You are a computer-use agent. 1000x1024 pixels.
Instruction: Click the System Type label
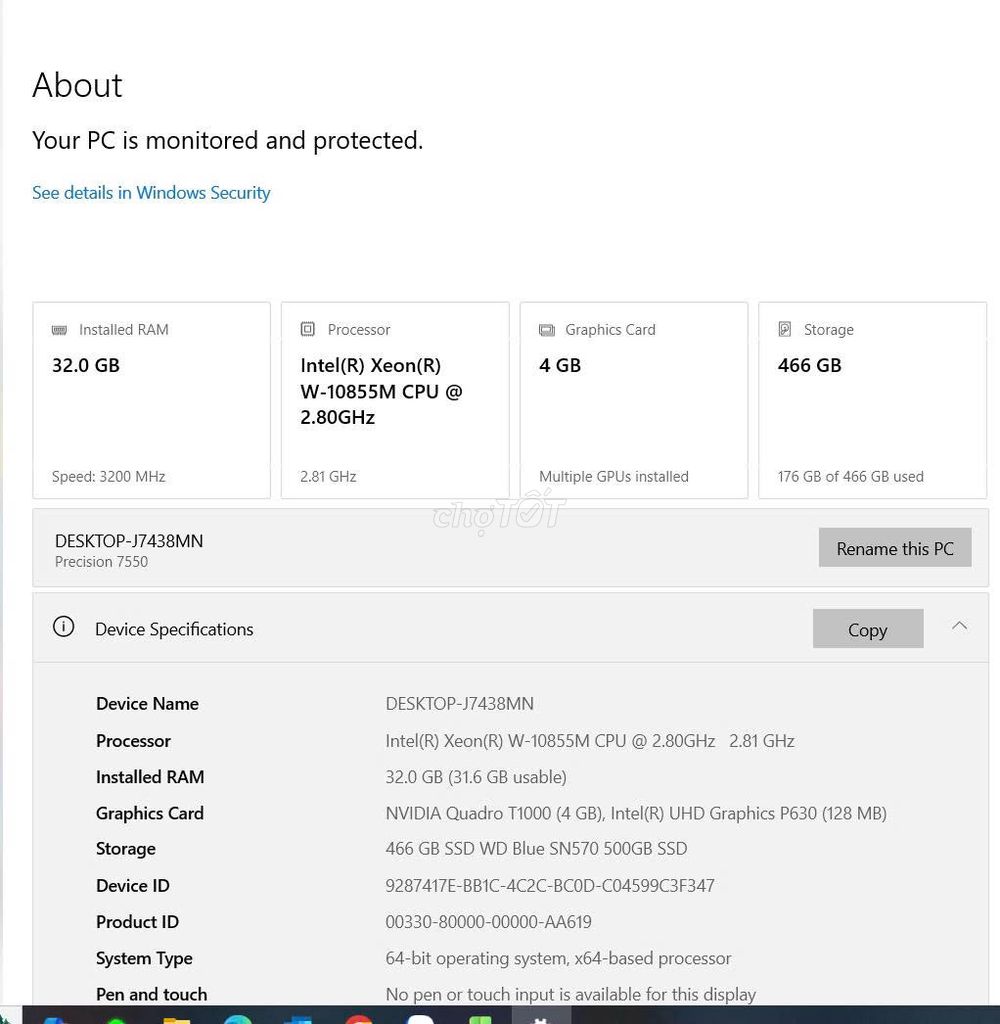(x=144, y=958)
